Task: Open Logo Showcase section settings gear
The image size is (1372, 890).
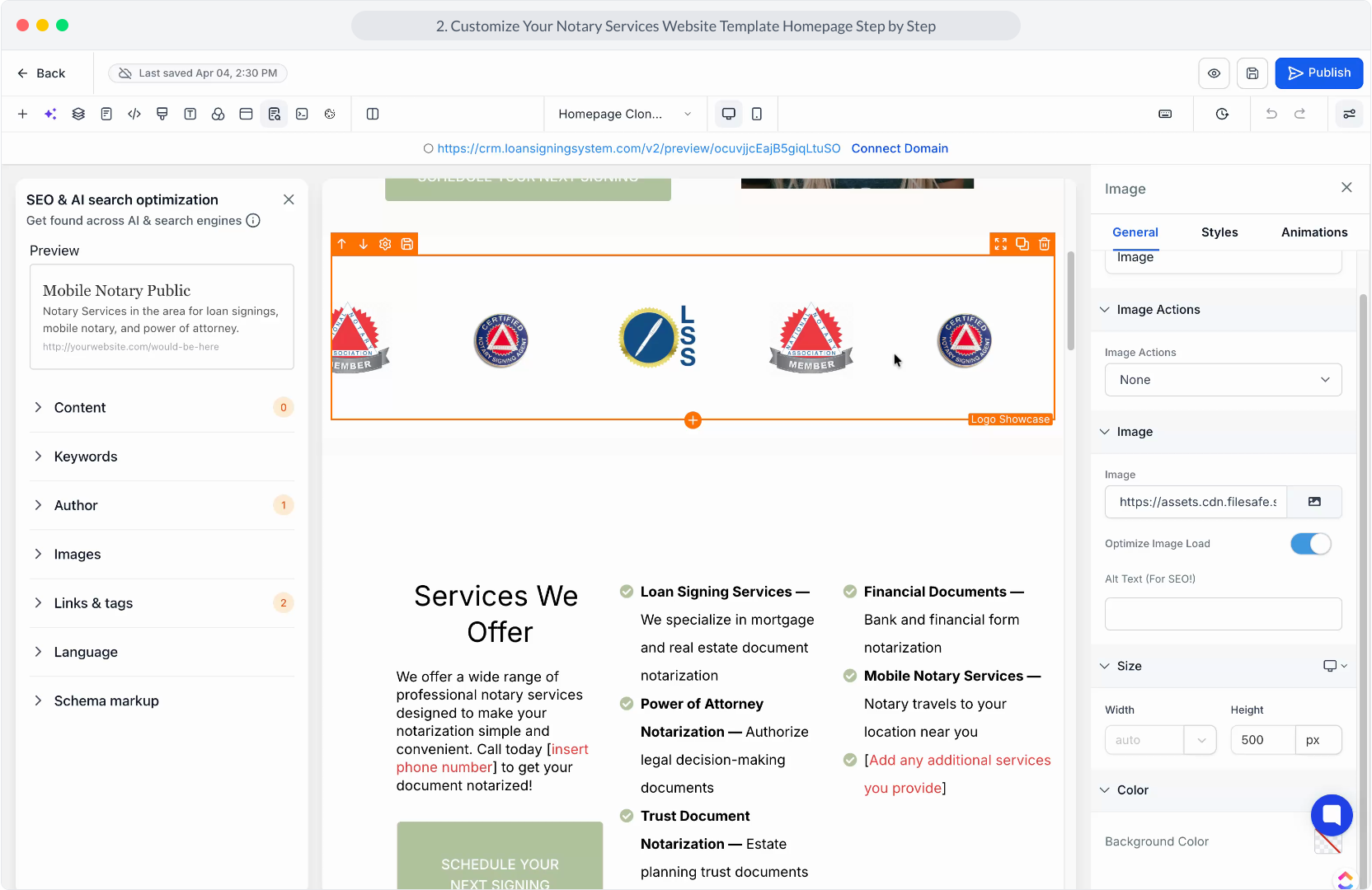Action: pyautogui.click(x=385, y=244)
